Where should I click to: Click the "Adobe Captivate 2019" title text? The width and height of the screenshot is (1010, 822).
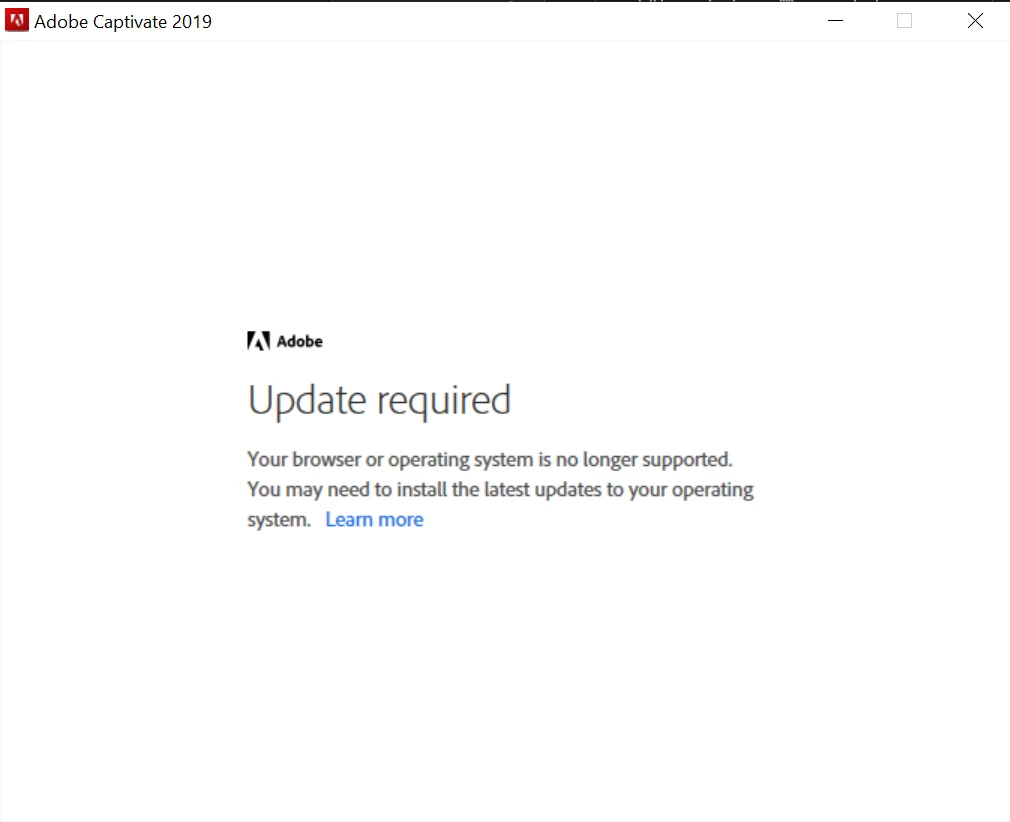[x=123, y=21]
